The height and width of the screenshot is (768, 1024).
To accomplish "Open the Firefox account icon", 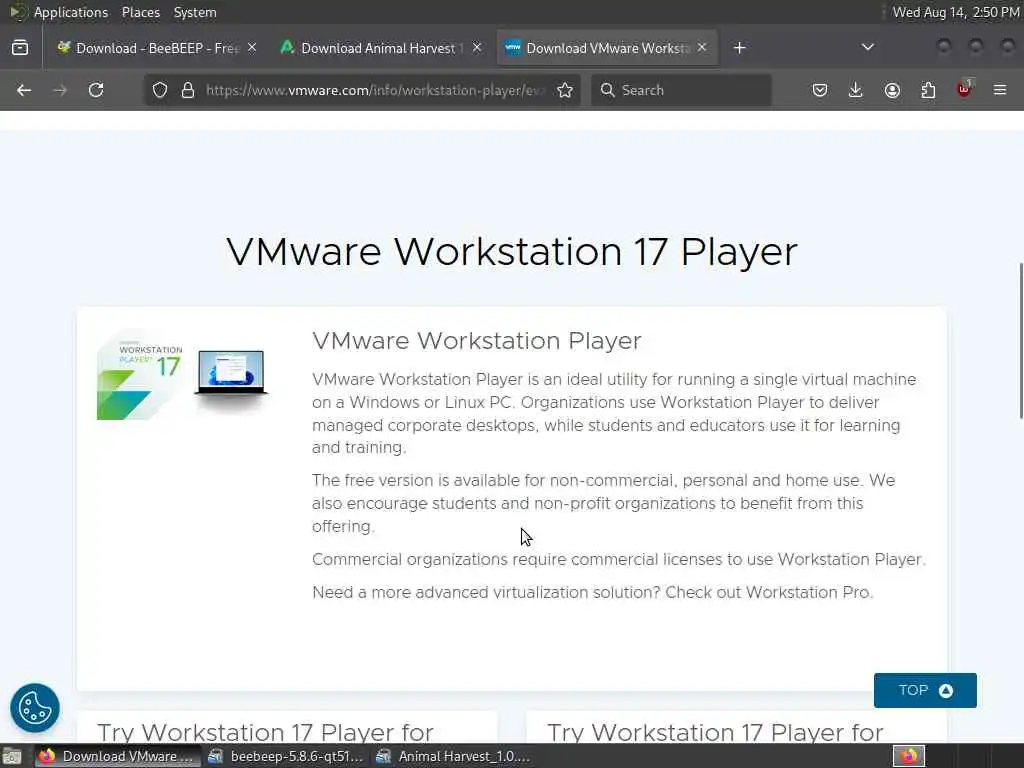I will tap(892, 90).
